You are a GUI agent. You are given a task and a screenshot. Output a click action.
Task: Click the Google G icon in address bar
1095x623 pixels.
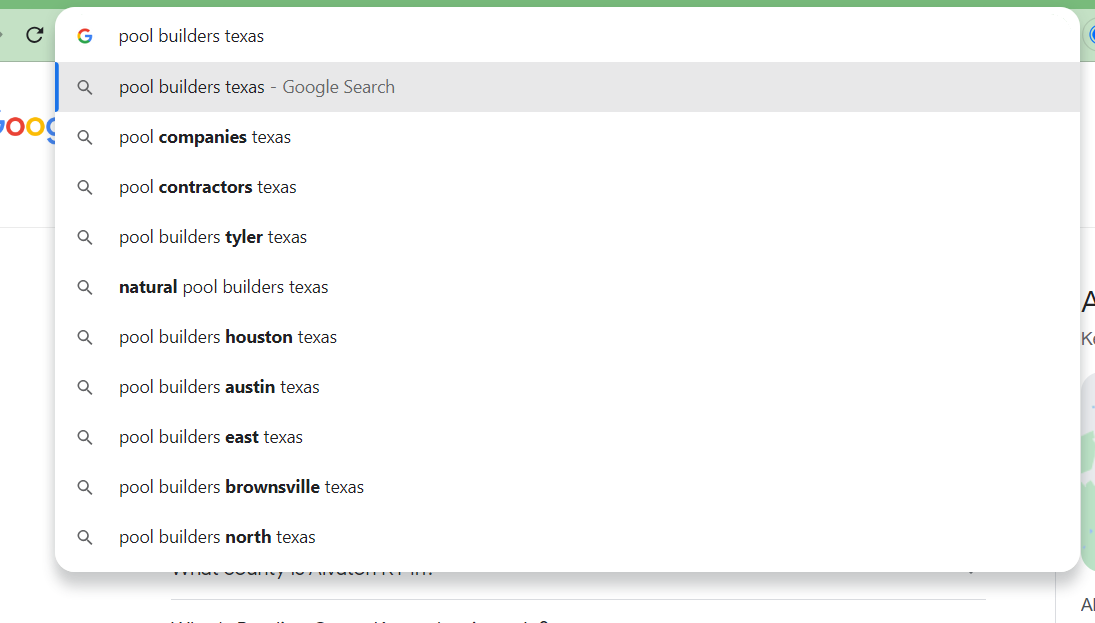pos(84,36)
